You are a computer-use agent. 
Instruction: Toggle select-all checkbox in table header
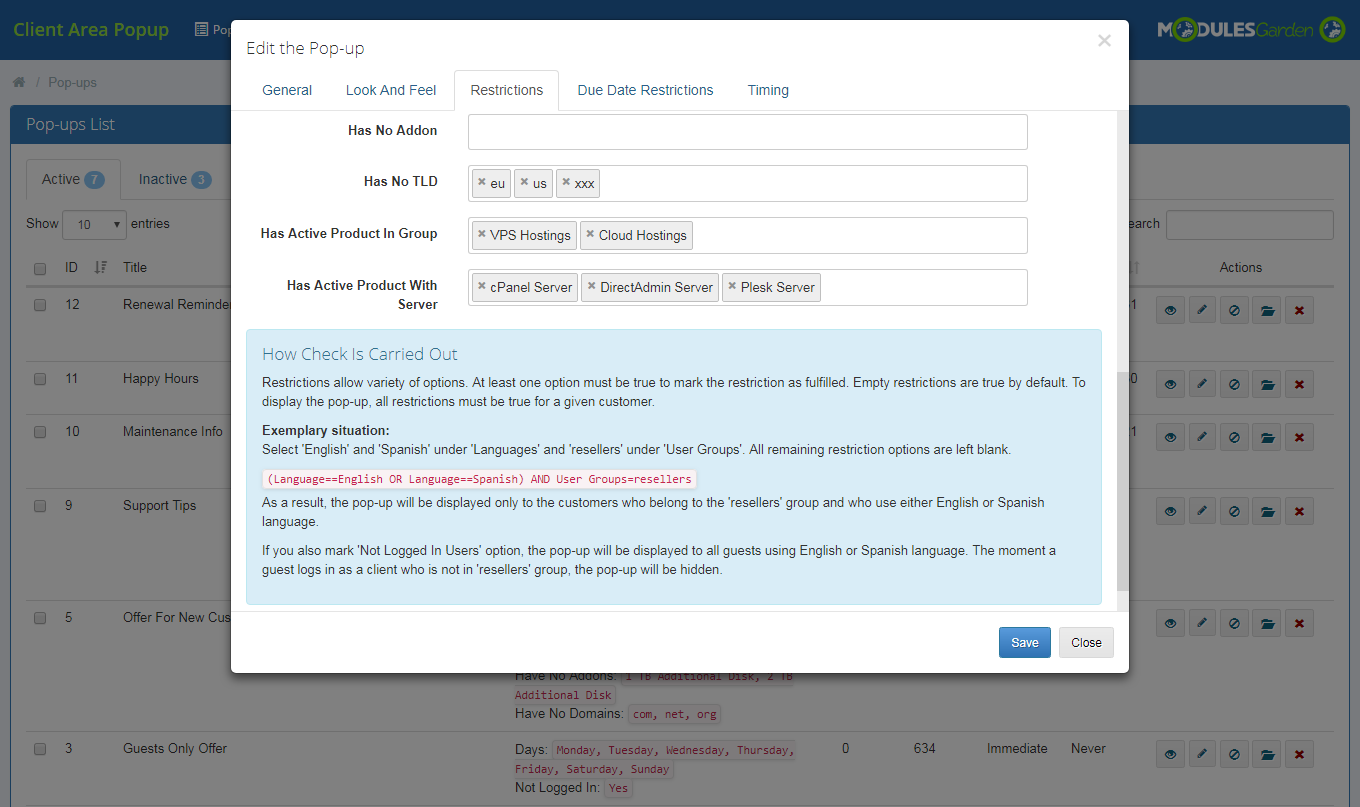click(x=40, y=268)
